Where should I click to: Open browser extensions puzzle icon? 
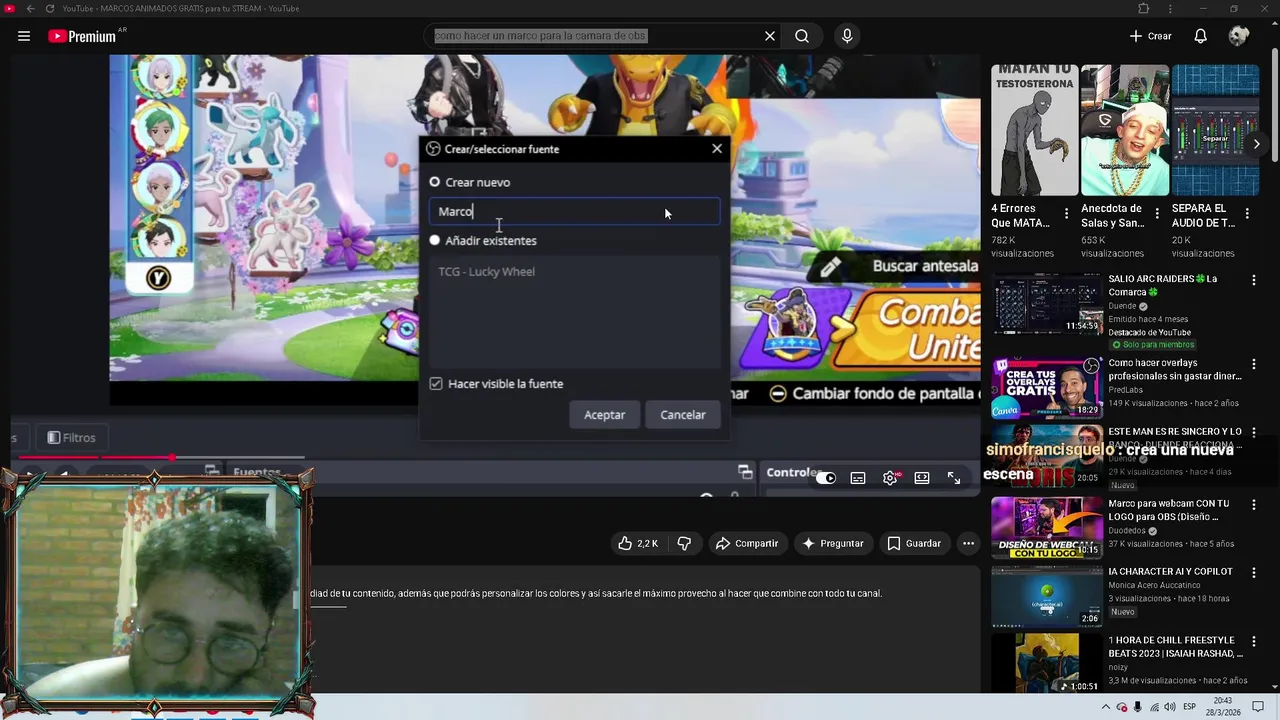click(x=1144, y=9)
